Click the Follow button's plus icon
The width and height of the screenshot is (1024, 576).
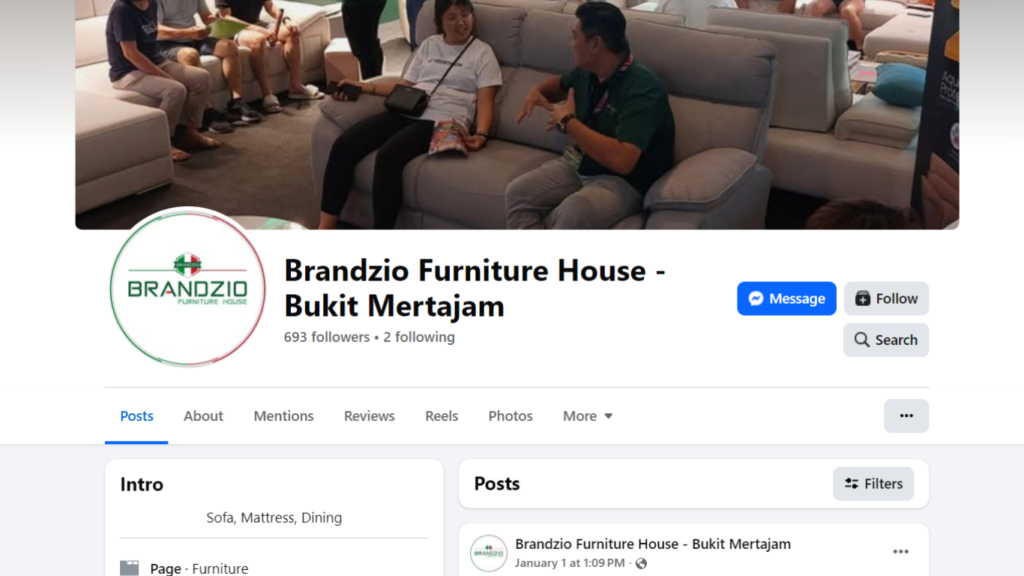pos(863,298)
